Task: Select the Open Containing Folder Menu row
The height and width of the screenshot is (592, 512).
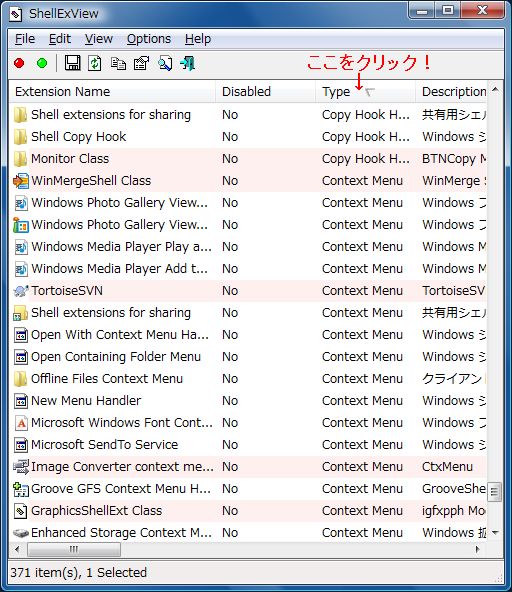Action: (248, 357)
